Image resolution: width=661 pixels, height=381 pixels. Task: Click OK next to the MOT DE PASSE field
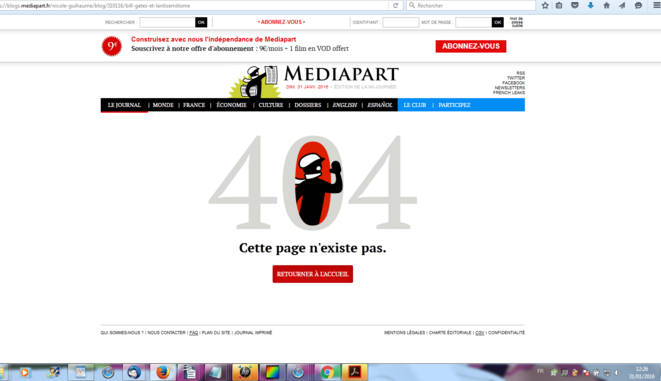click(x=497, y=22)
